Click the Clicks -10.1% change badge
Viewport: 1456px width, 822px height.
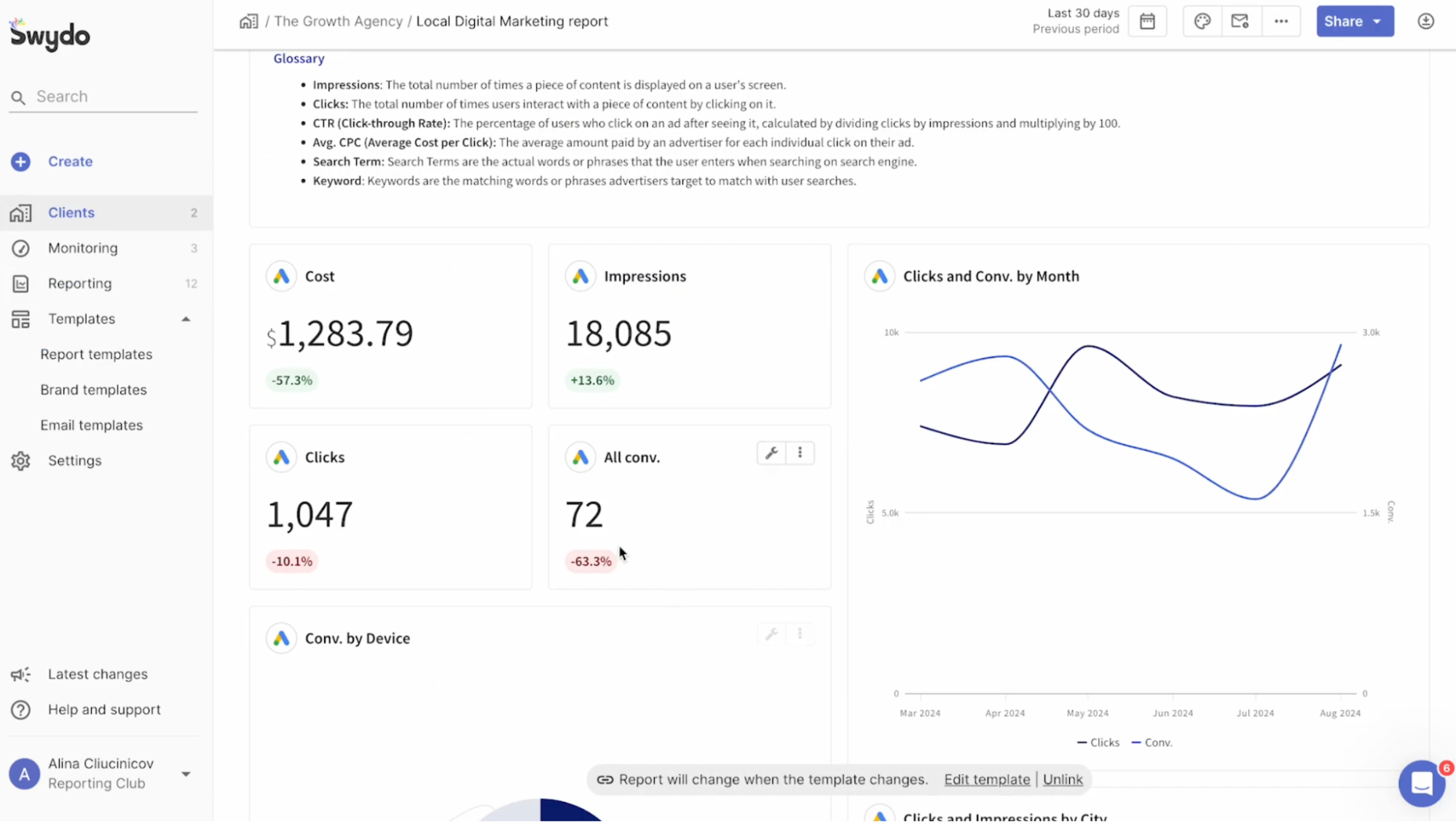(x=292, y=561)
